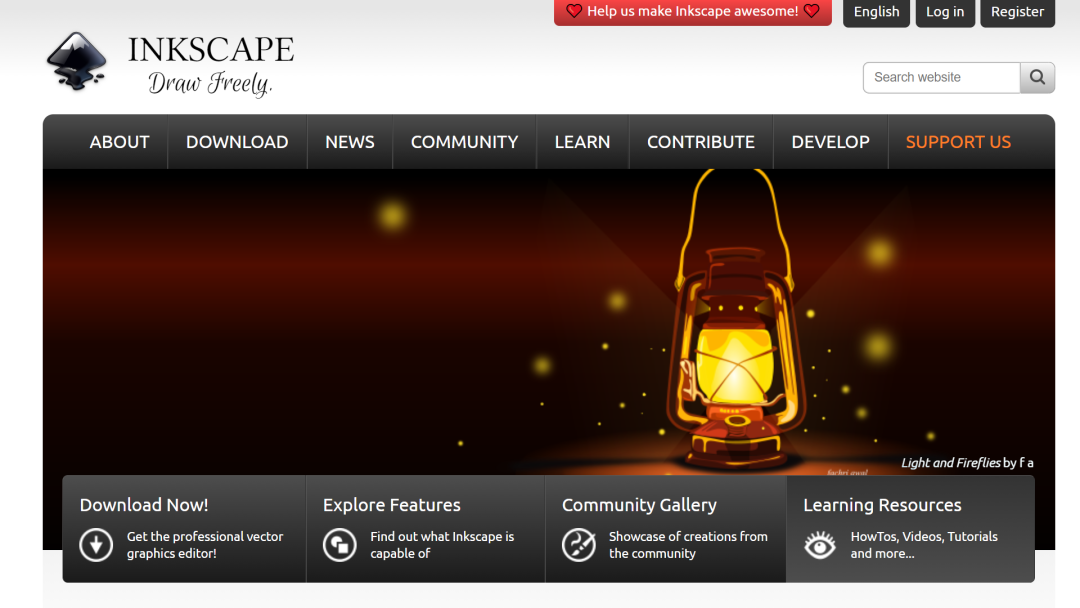Viewport: 1080px width, 608px height.
Task: Click 'Find out what Inkscape is capable of'
Action: coord(442,545)
